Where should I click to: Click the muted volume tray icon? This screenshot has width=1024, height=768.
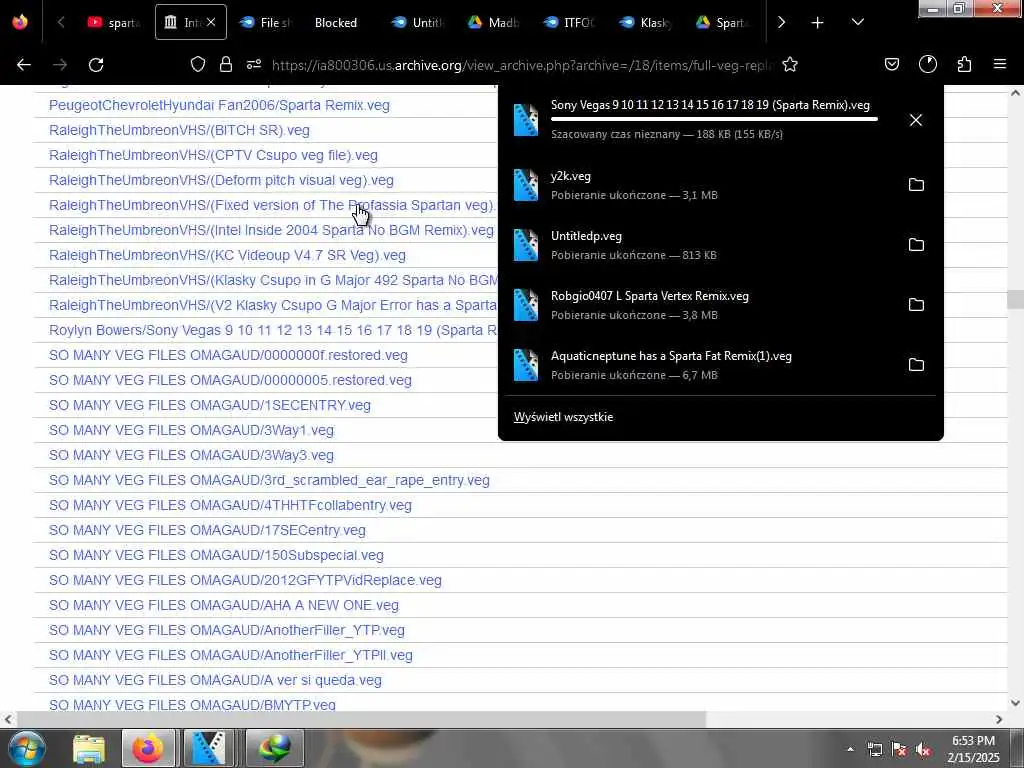923,750
